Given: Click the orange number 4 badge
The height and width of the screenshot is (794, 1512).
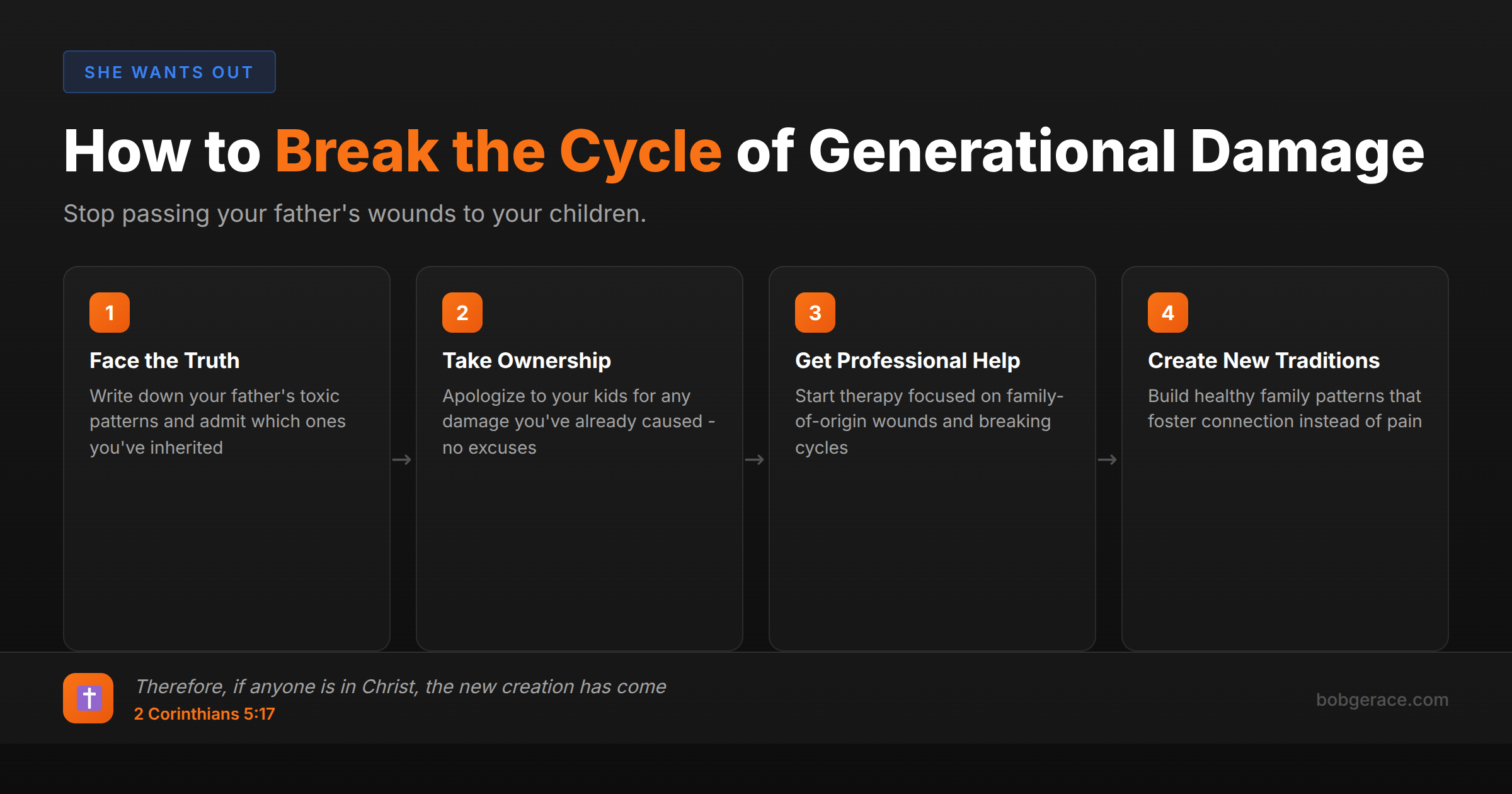Looking at the screenshot, I should coord(1168,312).
